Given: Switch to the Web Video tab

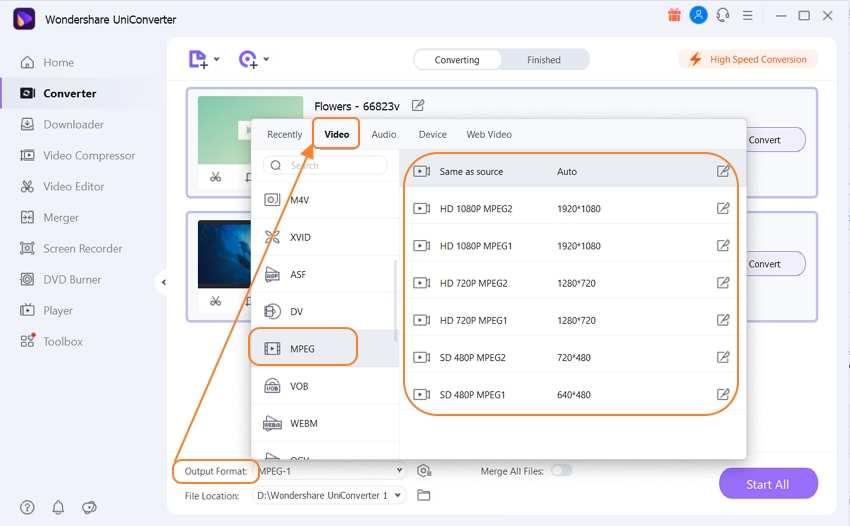Looking at the screenshot, I should (489, 134).
